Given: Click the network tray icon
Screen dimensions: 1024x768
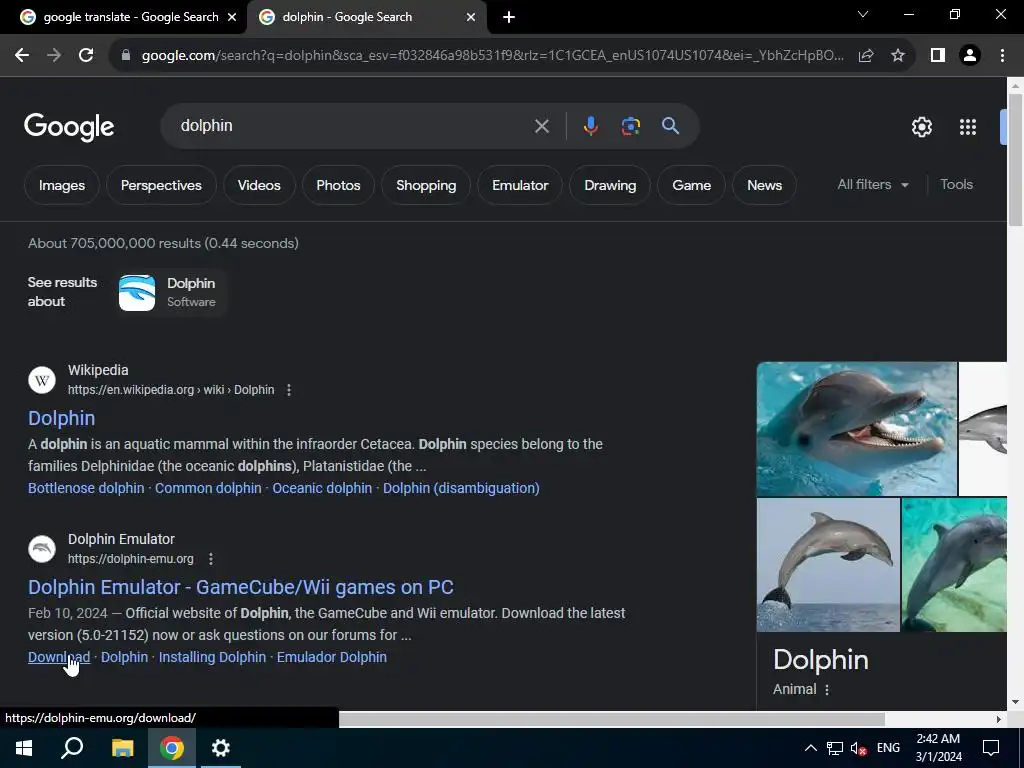Looking at the screenshot, I should pyautogui.click(x=835, y=748).
